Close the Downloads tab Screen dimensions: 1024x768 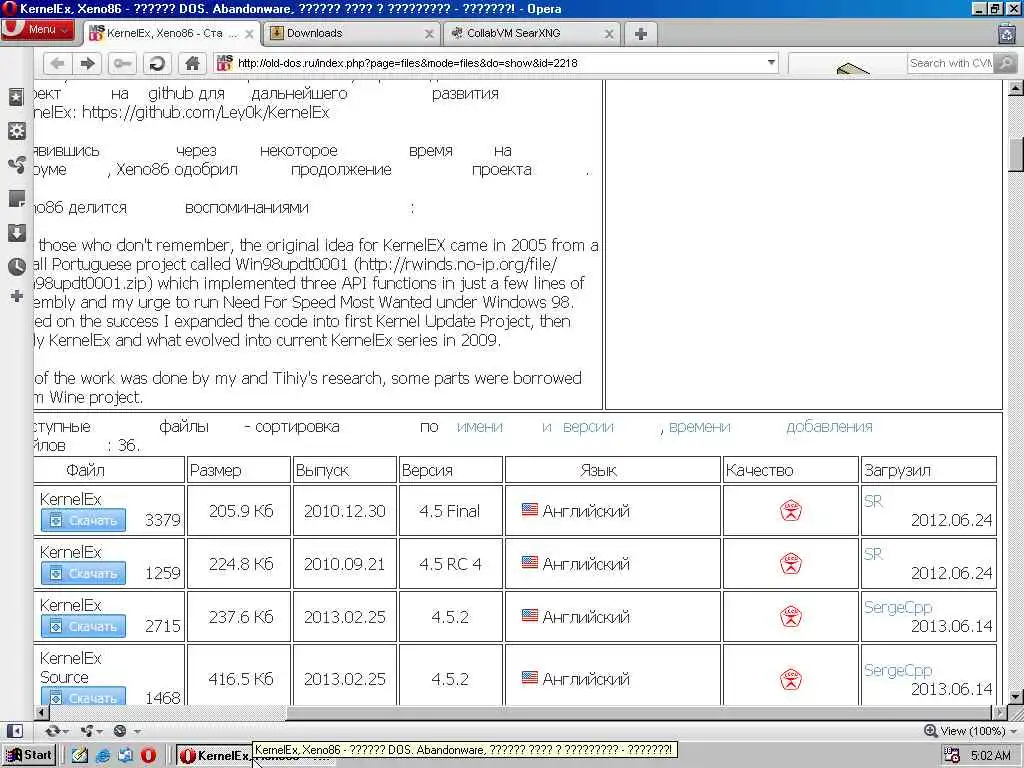tap(429, 34)
